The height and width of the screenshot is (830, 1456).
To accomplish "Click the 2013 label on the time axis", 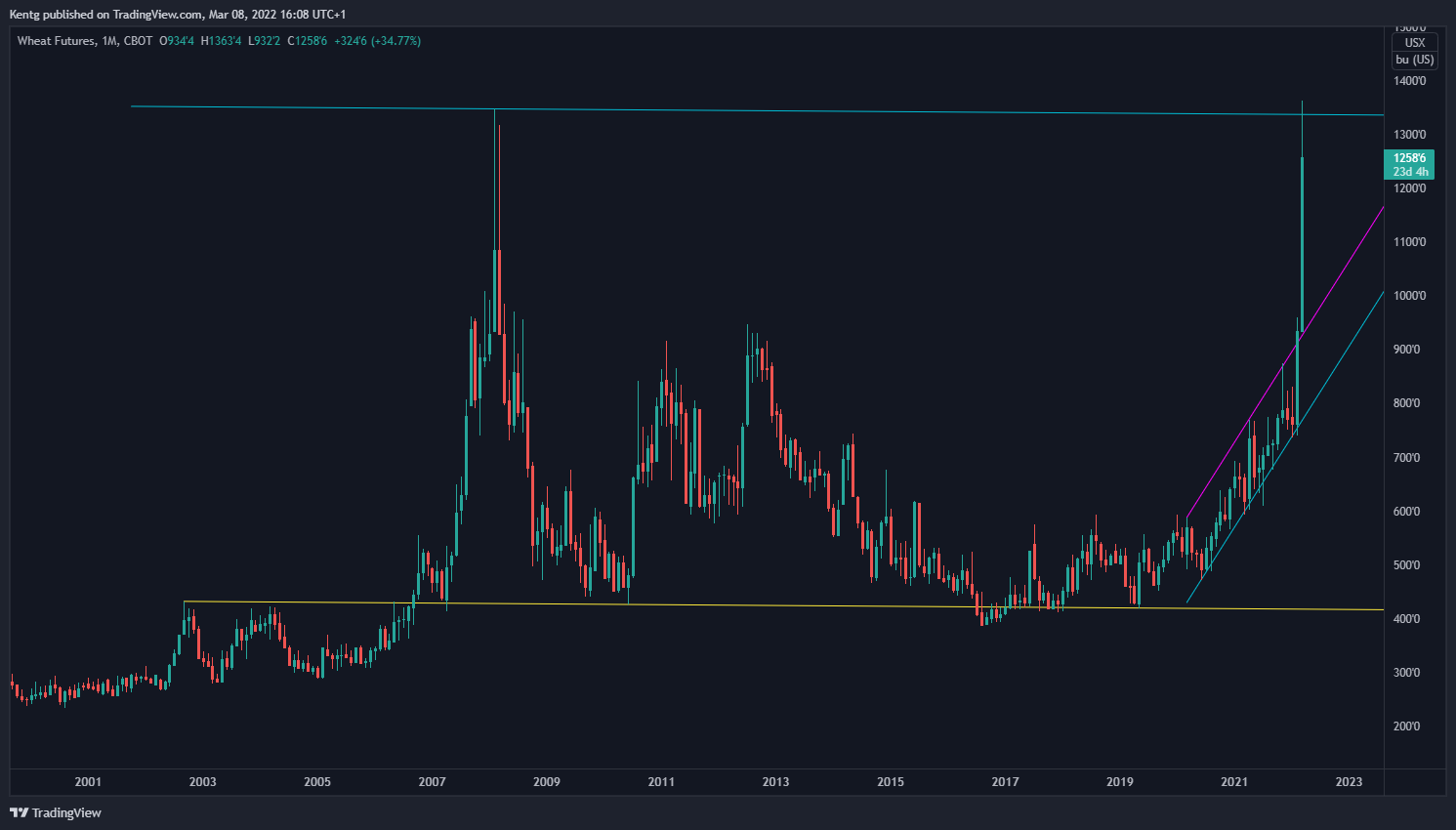I will [x=775, y=781].
